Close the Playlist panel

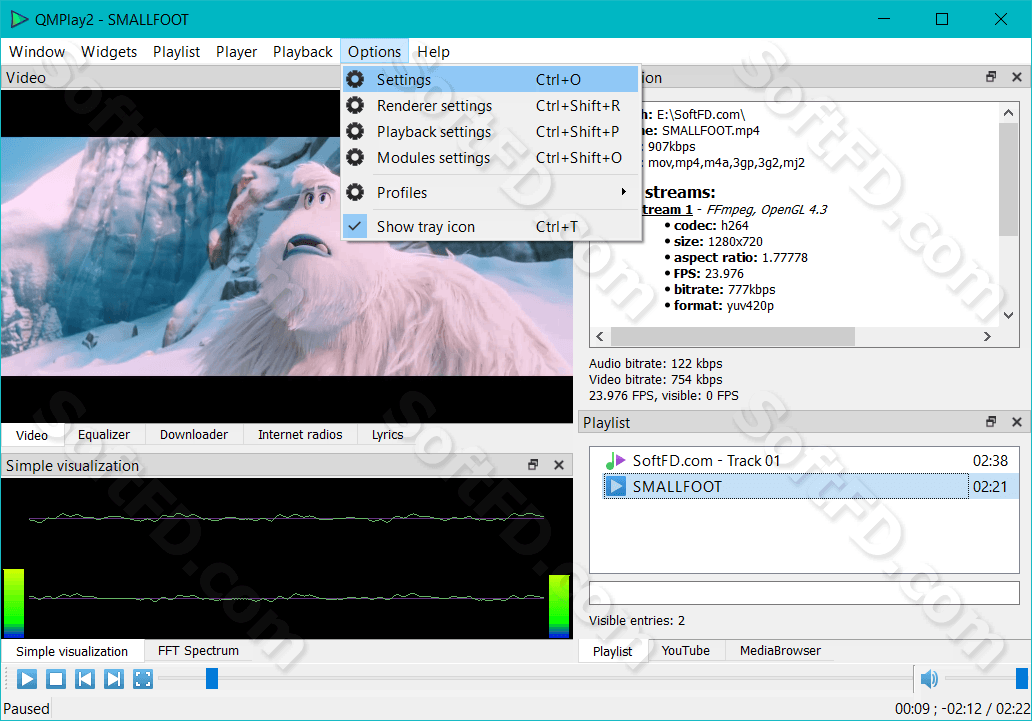pyautogui.click(x=1017, y=422)
